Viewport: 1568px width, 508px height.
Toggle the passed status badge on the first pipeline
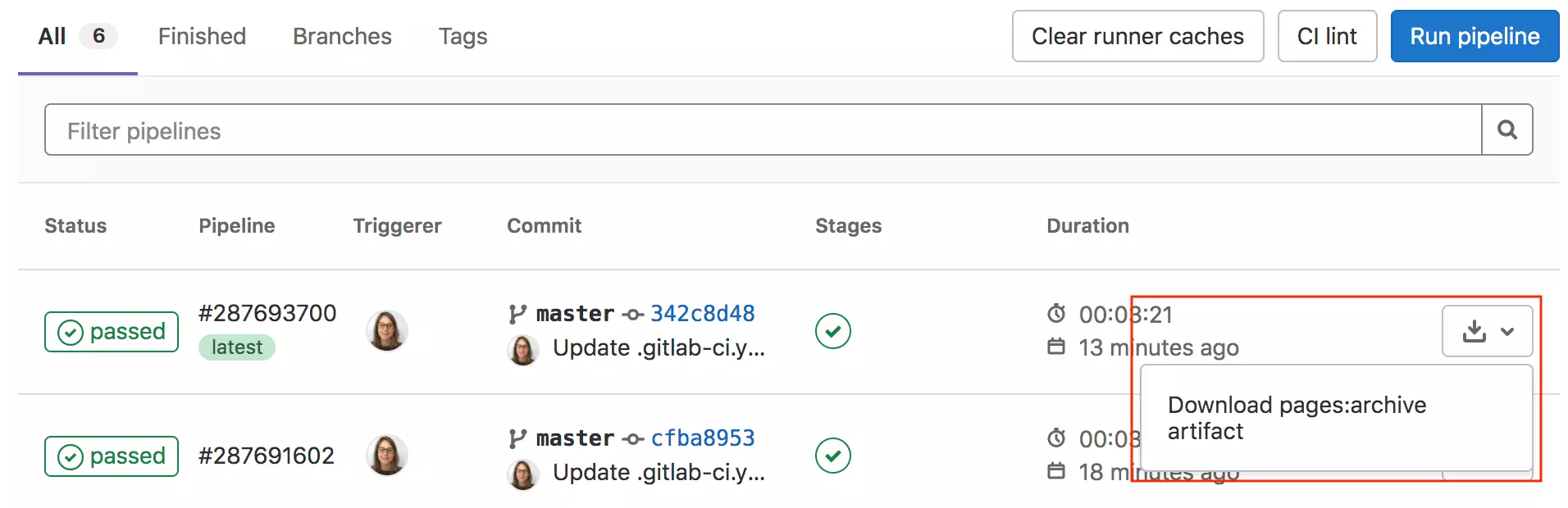point(111,331)
